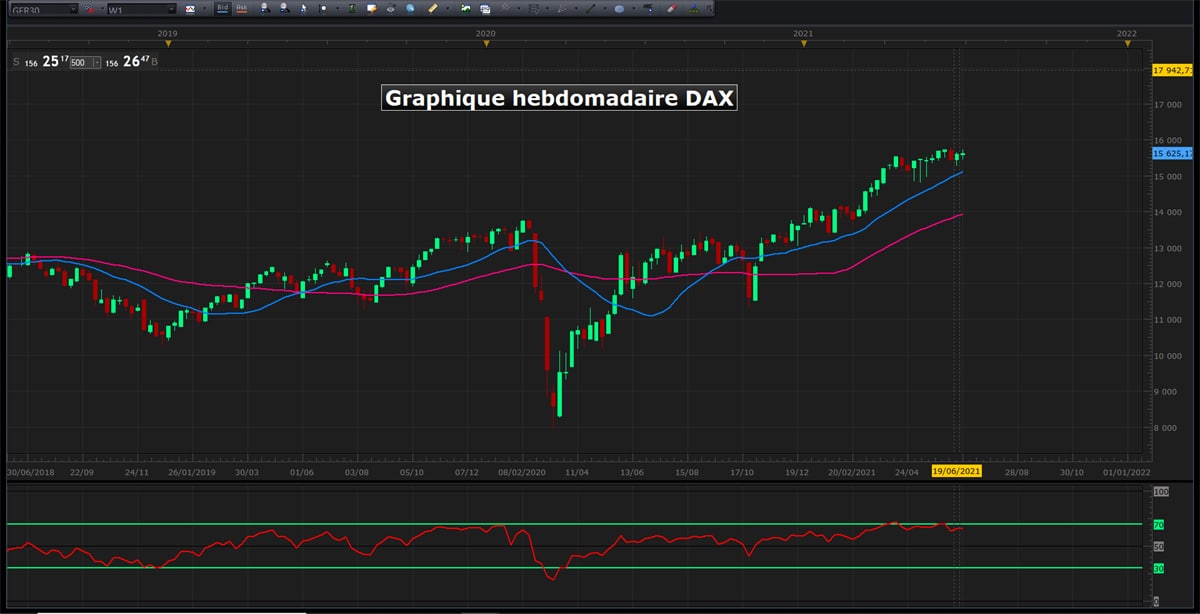Image resolution: width=1200 pixels, height=614 pixels.
Task: Toggle the Ask price line display
Action: click(x=243, y=9)
